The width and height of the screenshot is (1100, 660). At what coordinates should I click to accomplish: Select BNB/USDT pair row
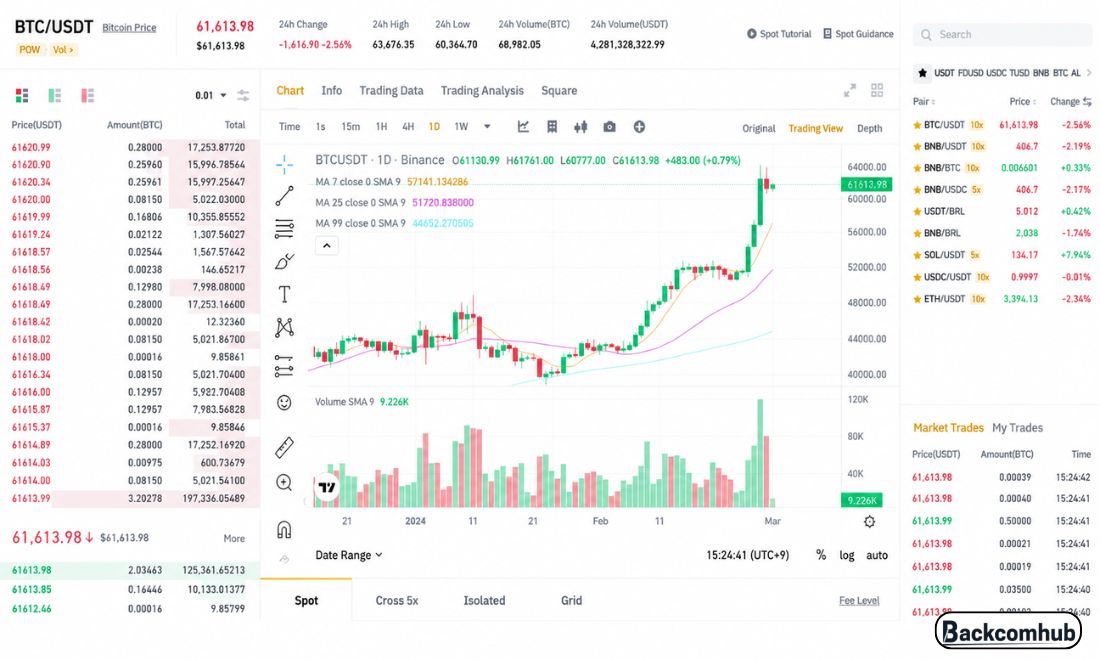[x=1002, y=147]
